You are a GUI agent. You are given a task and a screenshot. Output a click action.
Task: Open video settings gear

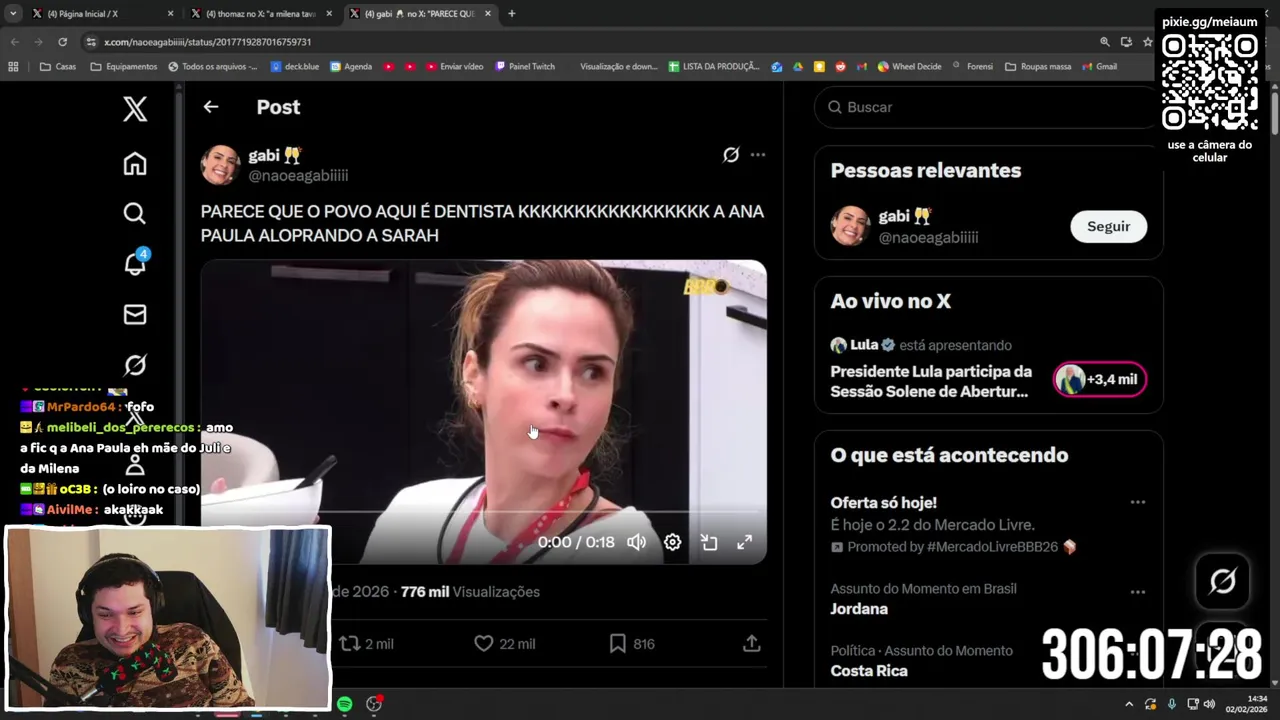673,542
